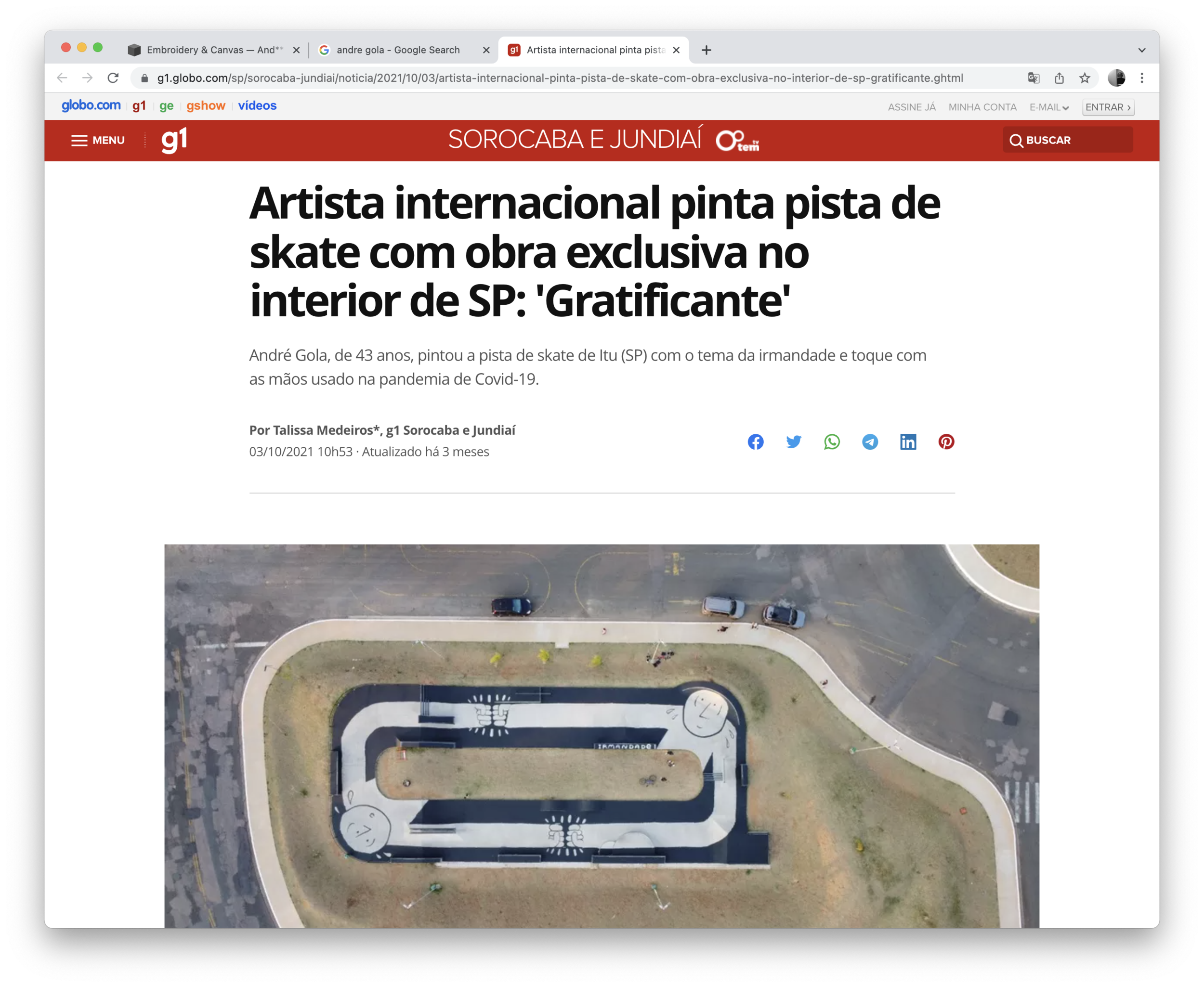Share article on Facebook
The height and width of the screenshot is (987, 1204).
click(755, 442)
